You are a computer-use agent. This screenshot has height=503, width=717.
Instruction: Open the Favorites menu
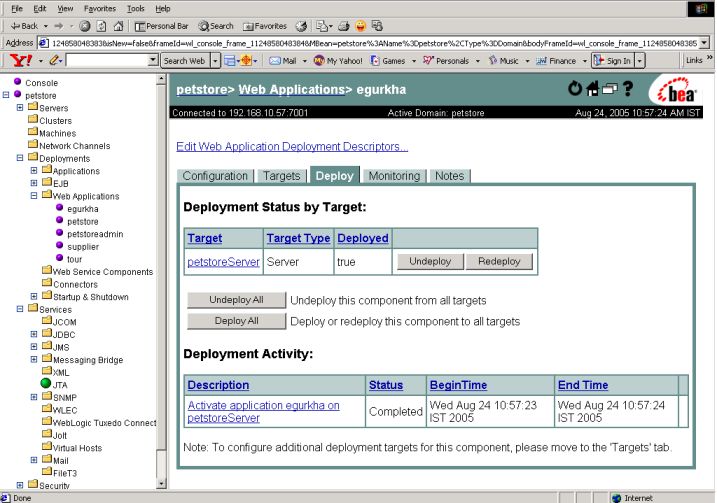[100, 8]
